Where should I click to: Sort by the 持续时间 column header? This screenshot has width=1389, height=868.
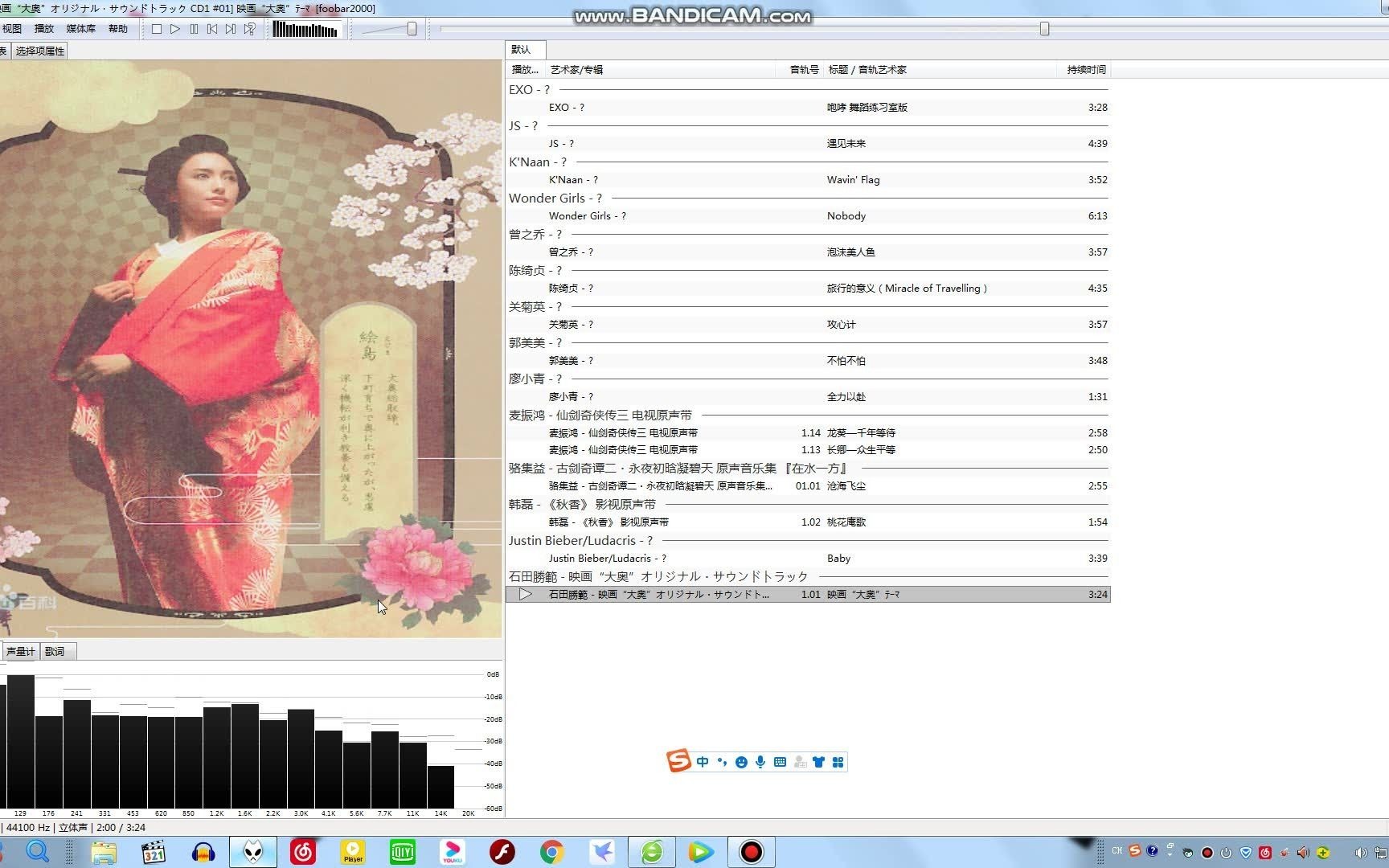(x=1084, y=70)
